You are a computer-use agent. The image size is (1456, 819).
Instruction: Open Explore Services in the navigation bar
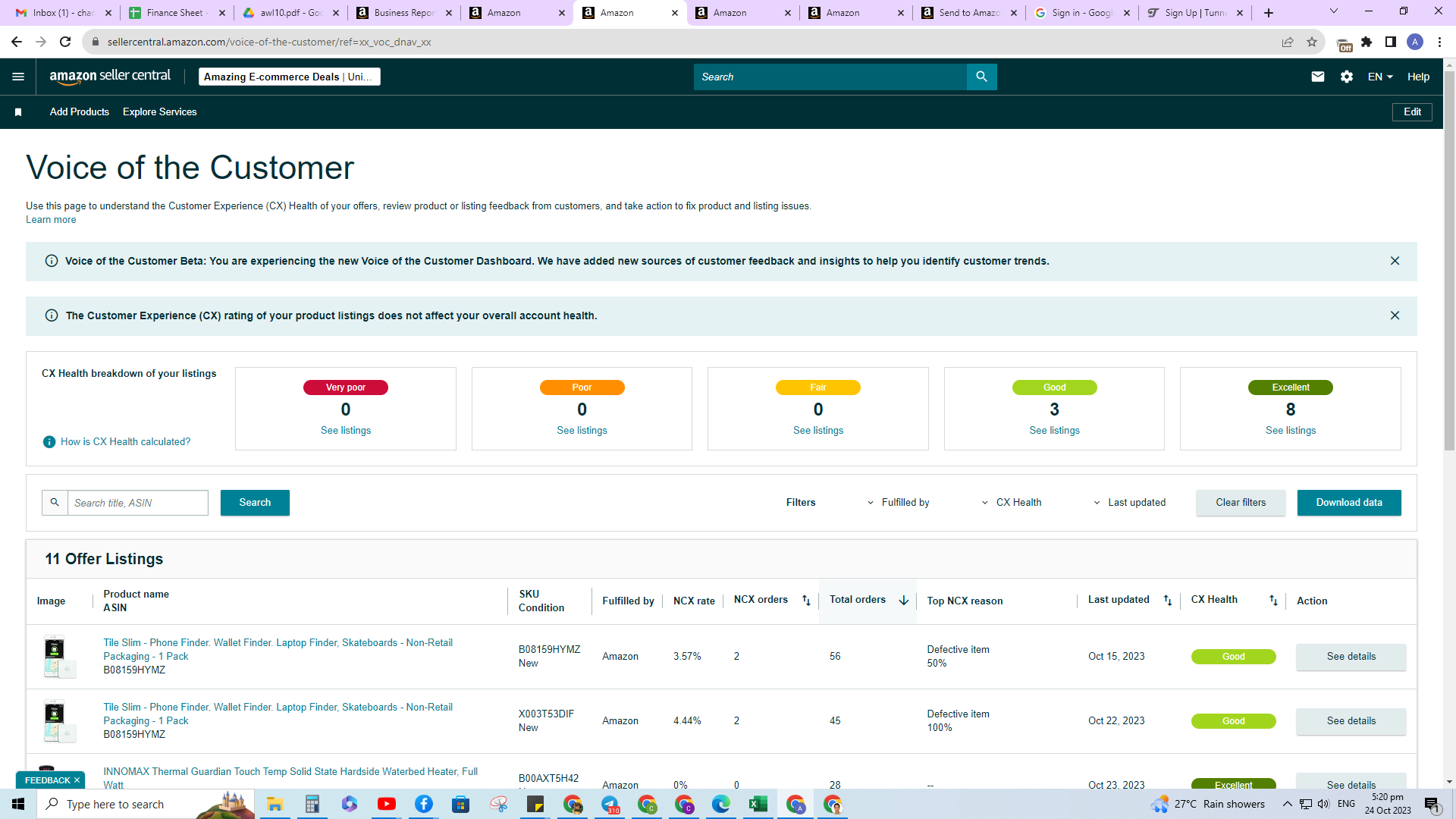click(x=160, y=112)
